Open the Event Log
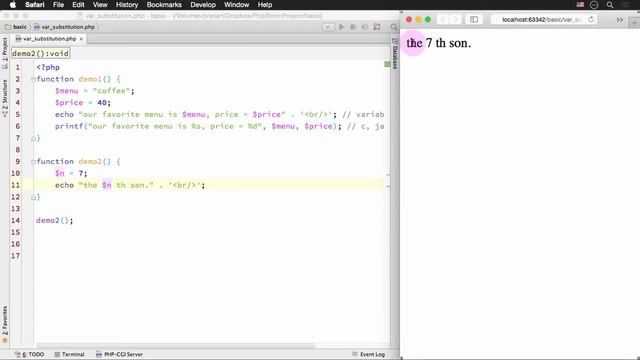The width and height of the screenshot is (640, 360). click(x=369, y=354)
